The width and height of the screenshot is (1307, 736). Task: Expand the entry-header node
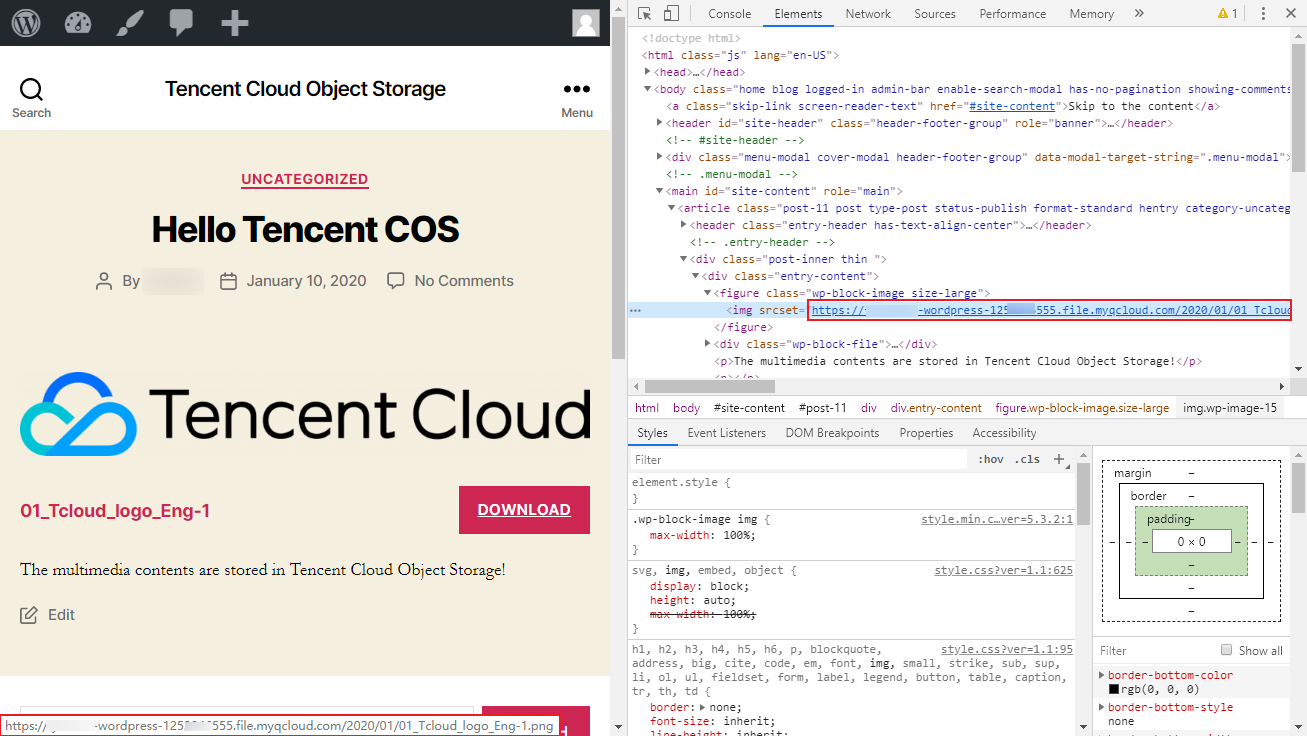(x=684, y=225)
